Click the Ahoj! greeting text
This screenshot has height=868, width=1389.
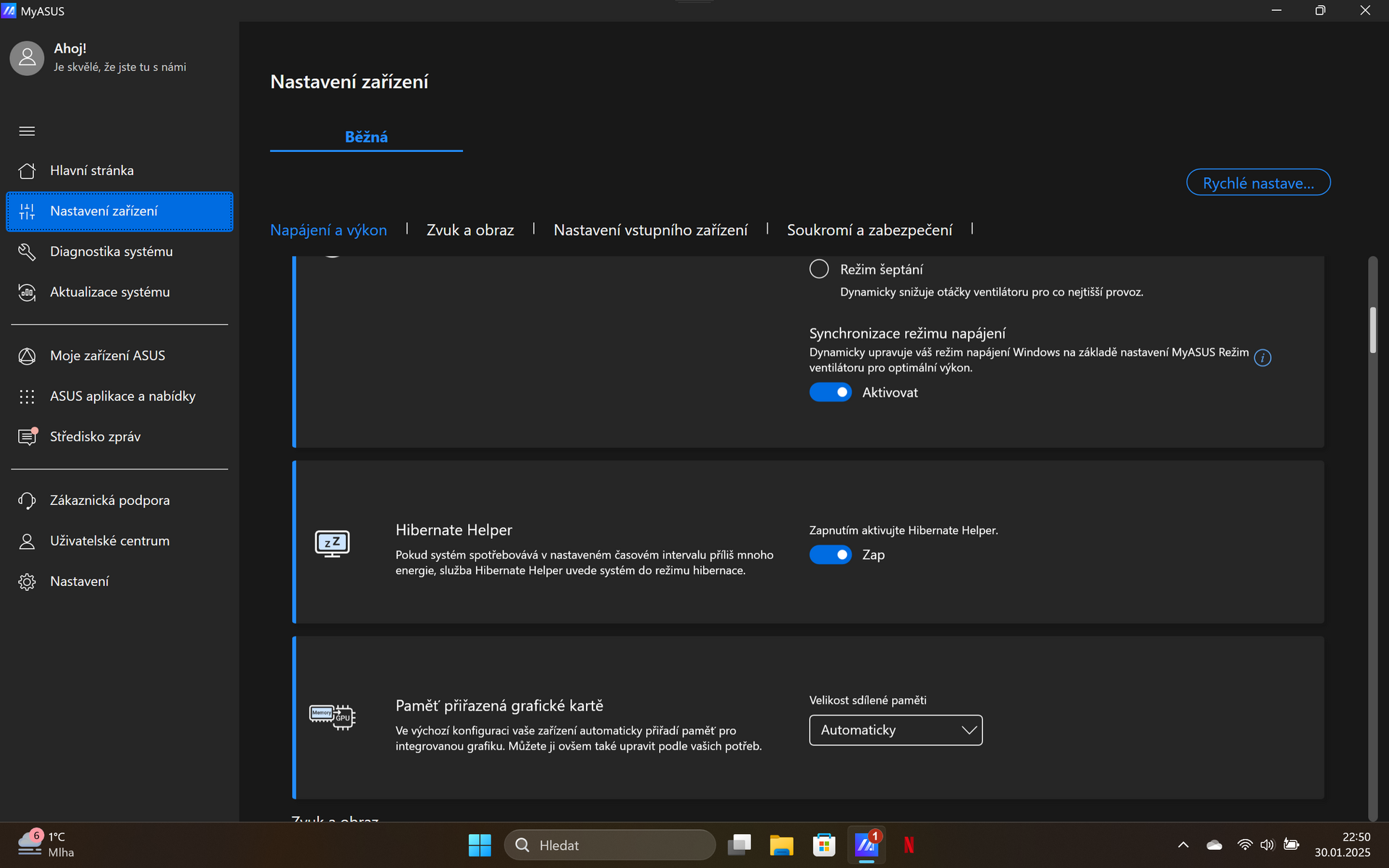pyautogui.click(x=70, y=48)
